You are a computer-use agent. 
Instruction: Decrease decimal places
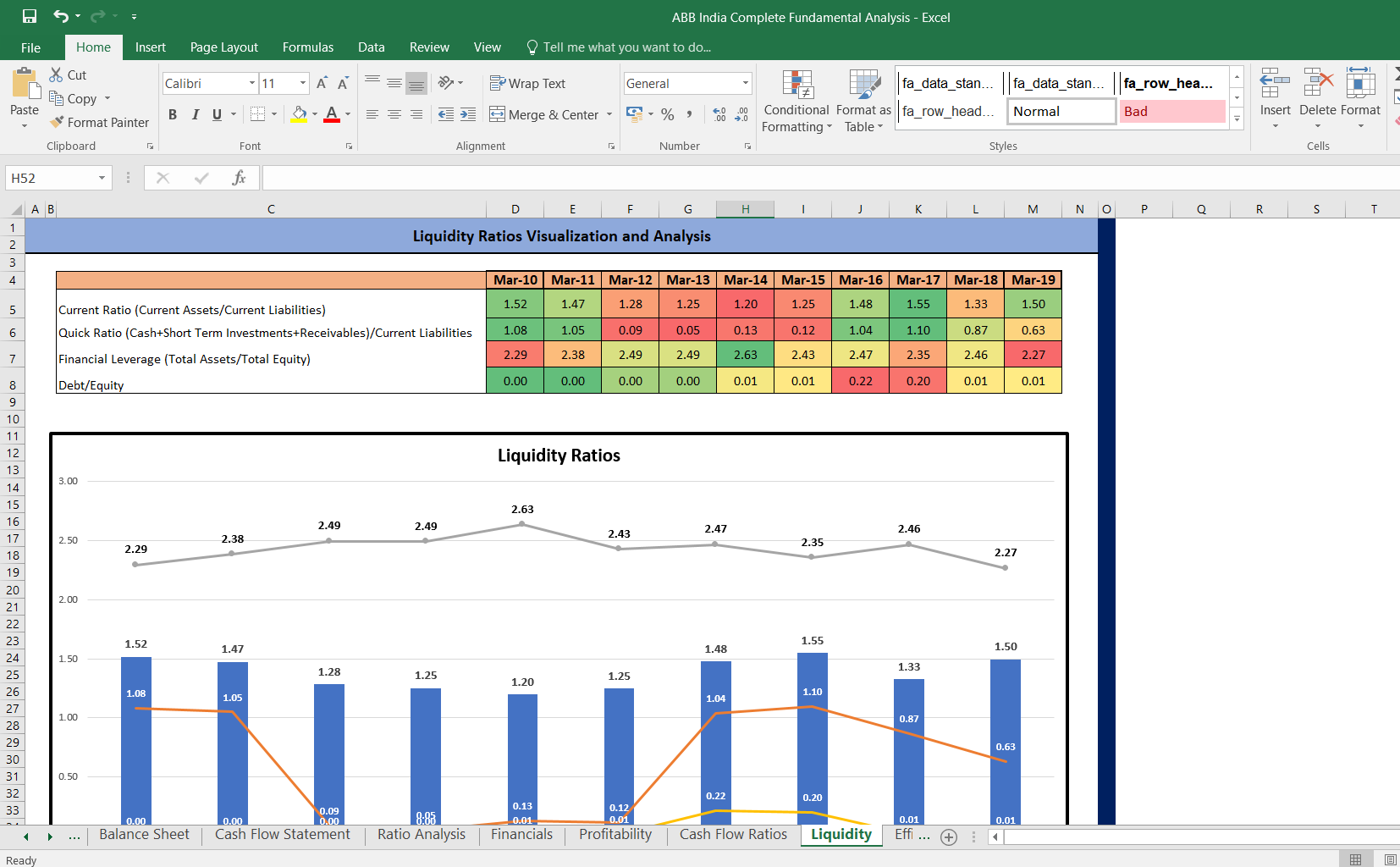click(741, 114)
